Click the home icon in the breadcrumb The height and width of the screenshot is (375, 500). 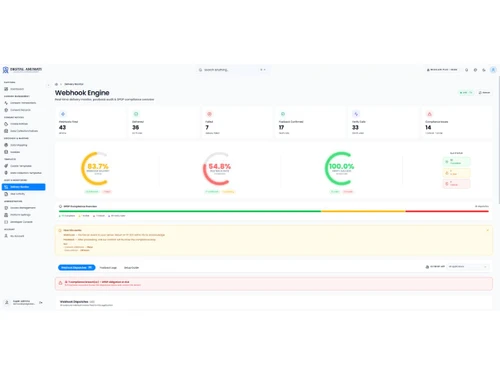[56, 84]
